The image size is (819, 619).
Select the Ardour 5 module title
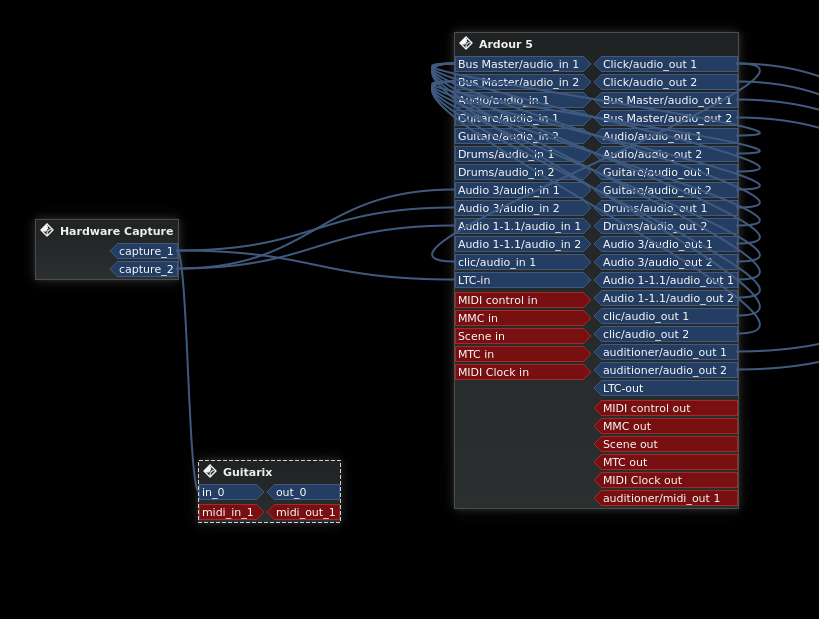(505, 44)
